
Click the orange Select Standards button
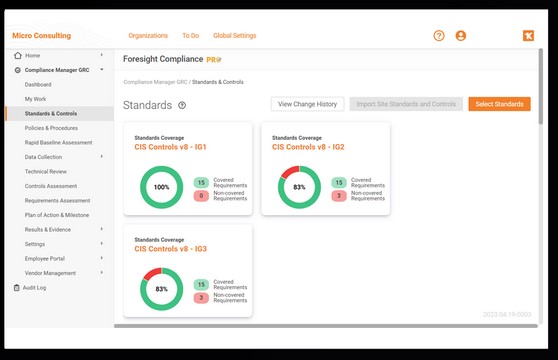tap(499, 104)
